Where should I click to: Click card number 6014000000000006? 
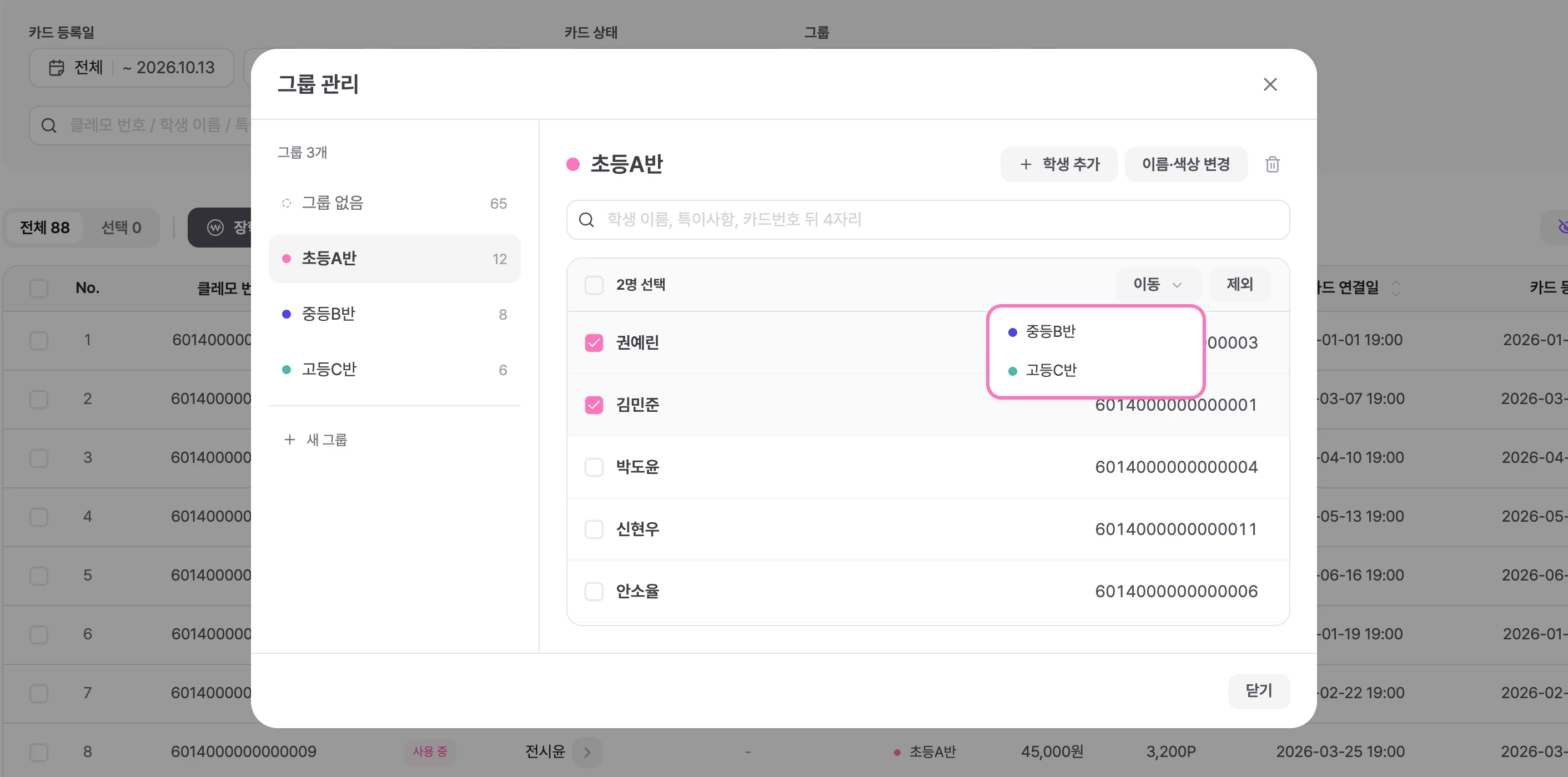pyautogui.click(x=1176, y=591)
